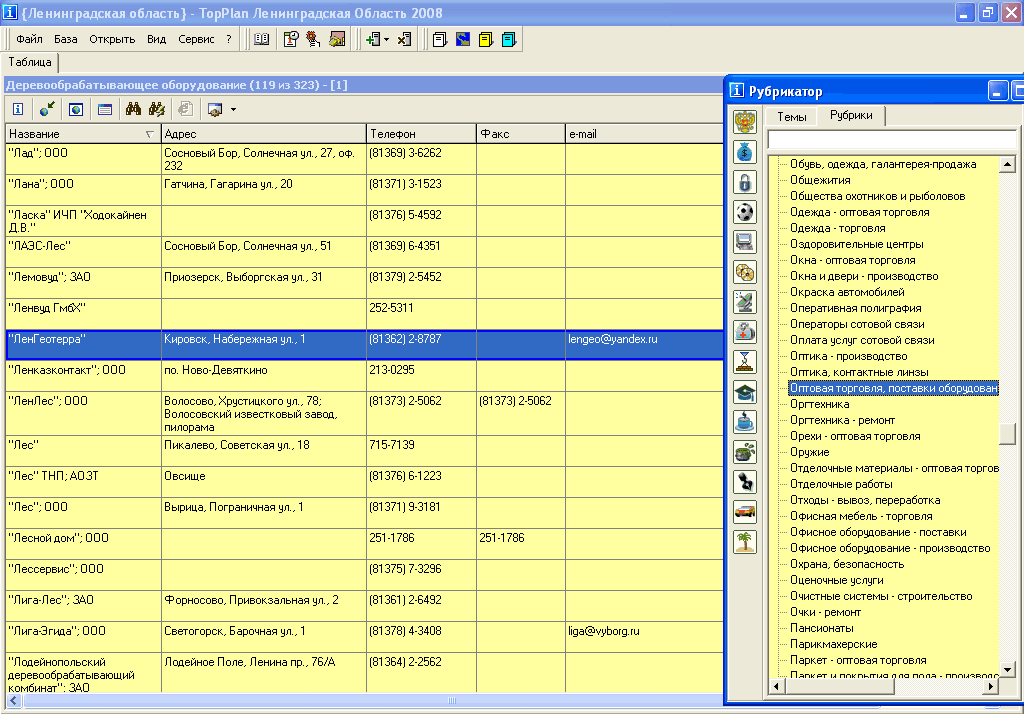Select the Оргтехника rubric in the tree
1024x714 pixels.
(819, 404)
